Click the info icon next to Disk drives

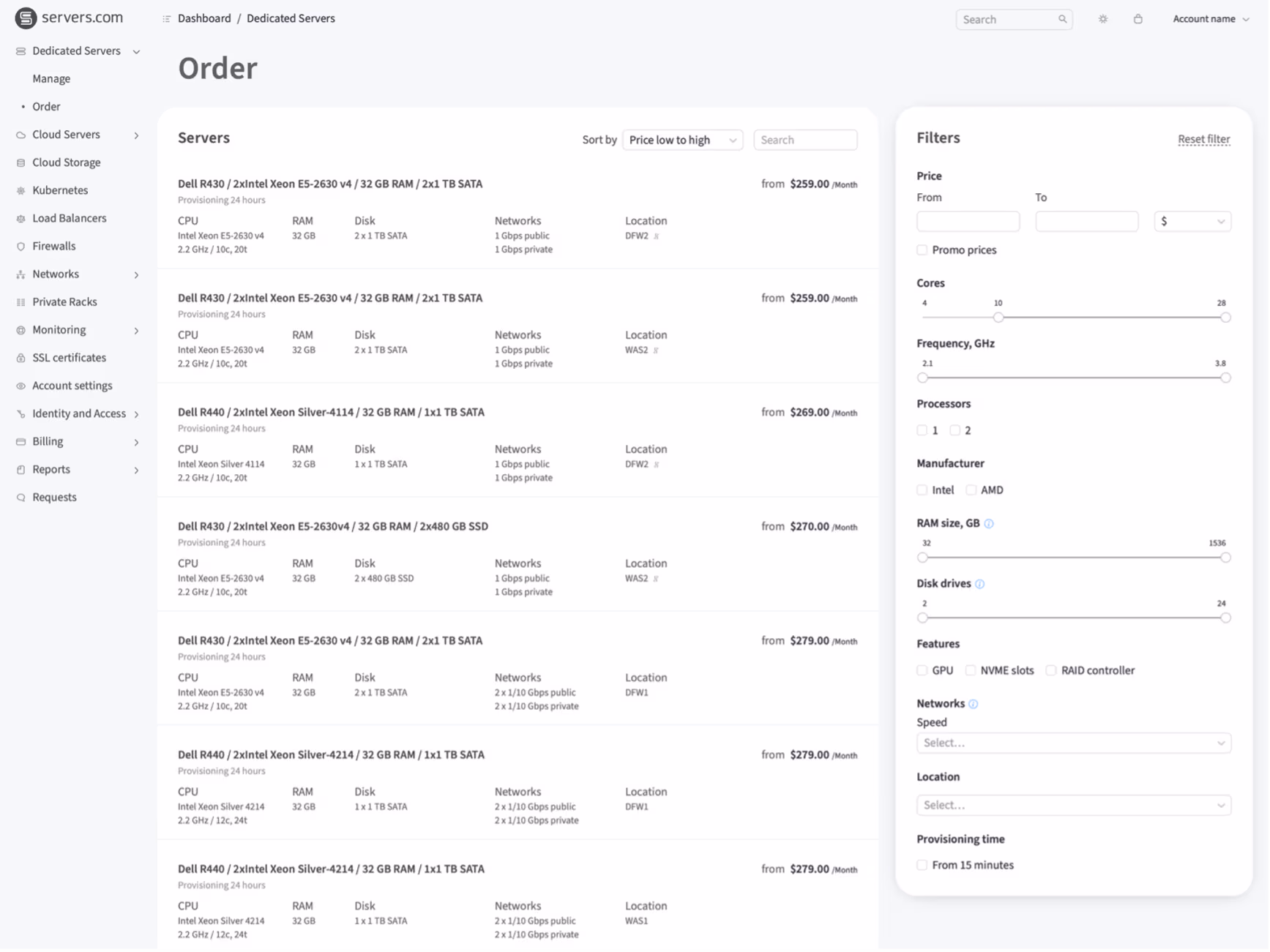pyautogui.click(x=980, y=584)
